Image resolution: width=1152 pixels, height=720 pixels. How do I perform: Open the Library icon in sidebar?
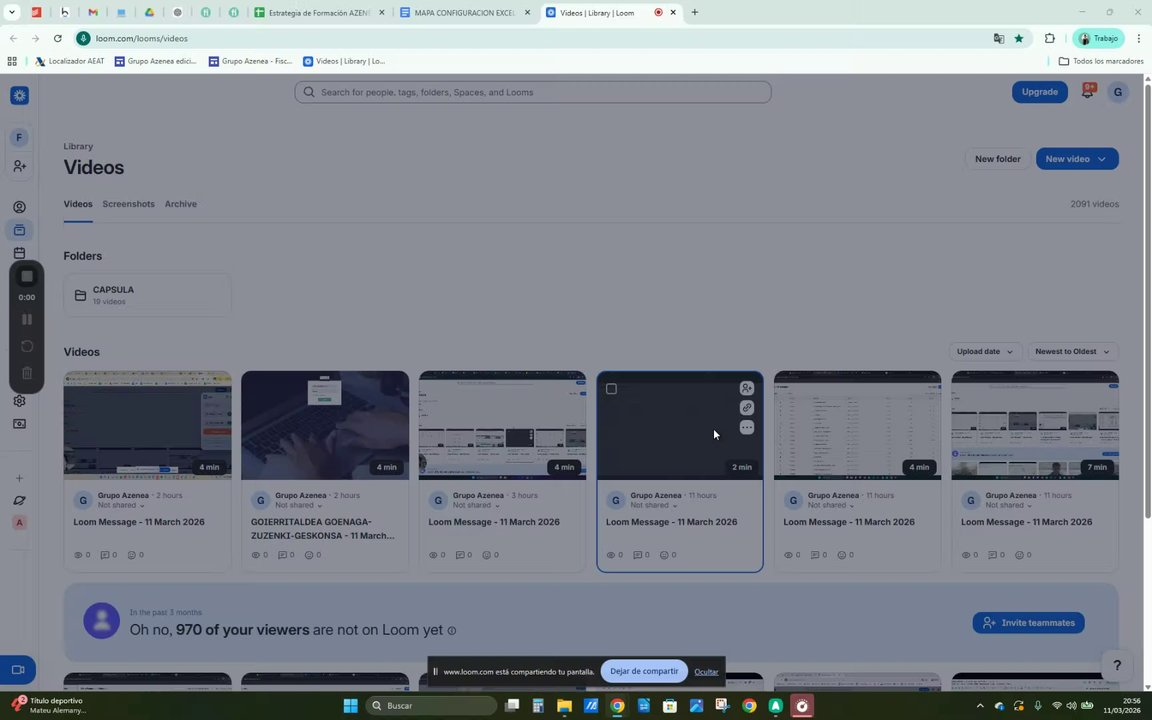[x=19, y=230]
